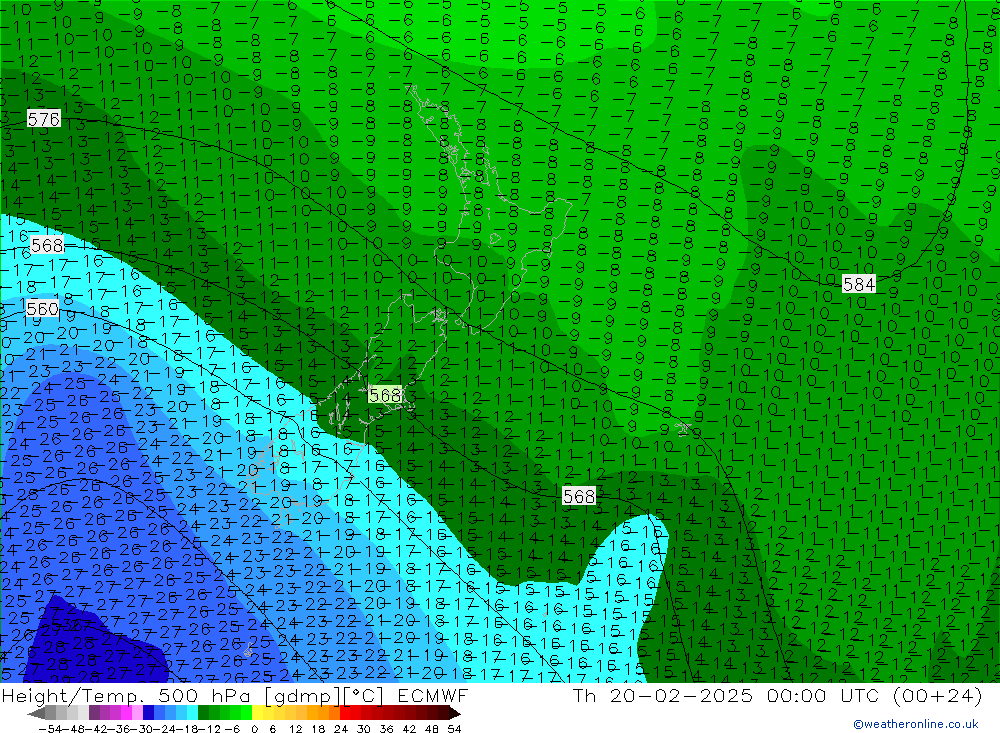This screenshot has width=1000, height=733.
Task: Click the bright red swatch above 24
Action: (x=345, y=713)
